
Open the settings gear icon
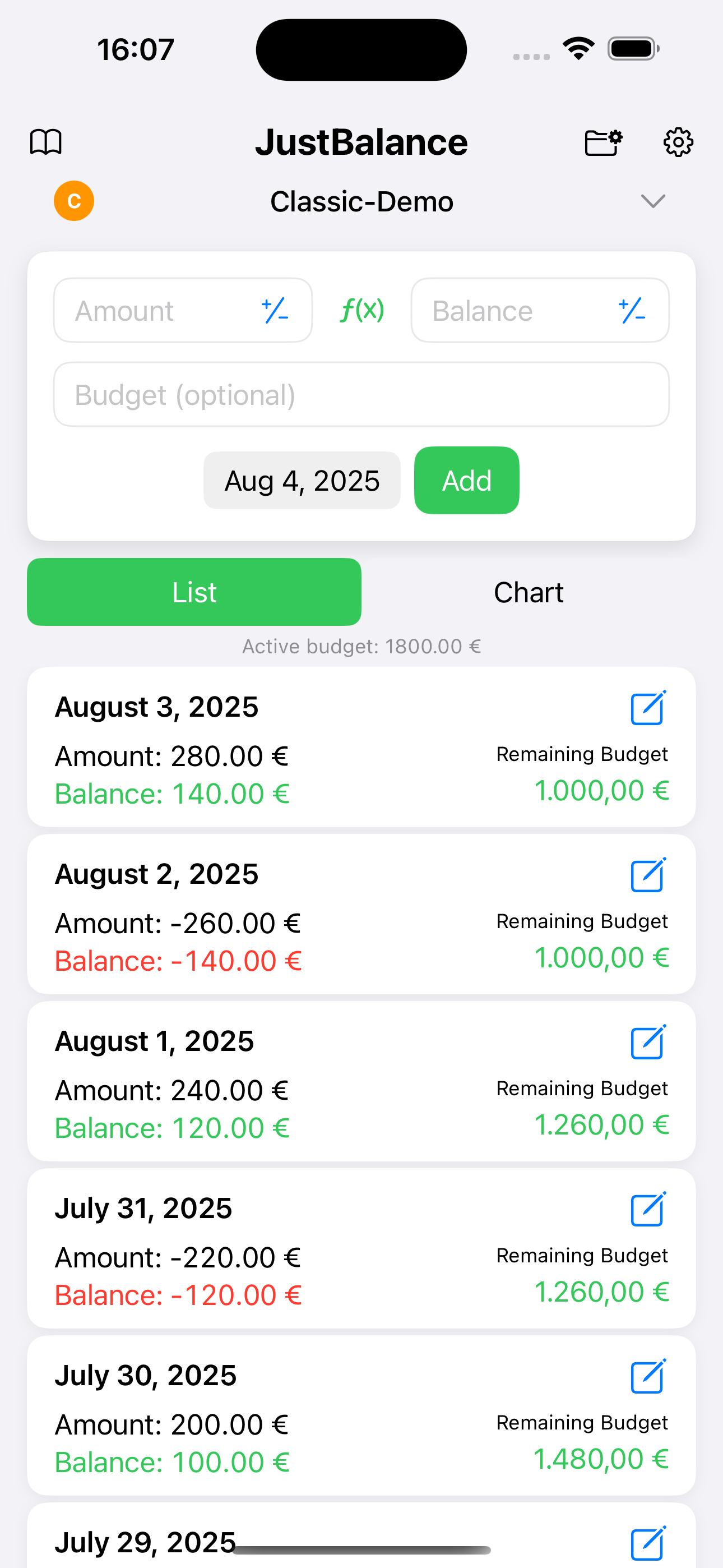click(678, 142)
